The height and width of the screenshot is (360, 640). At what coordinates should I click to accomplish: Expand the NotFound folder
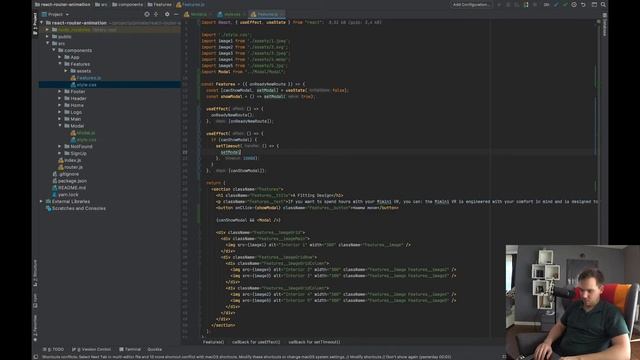click(x=60, y=147)
